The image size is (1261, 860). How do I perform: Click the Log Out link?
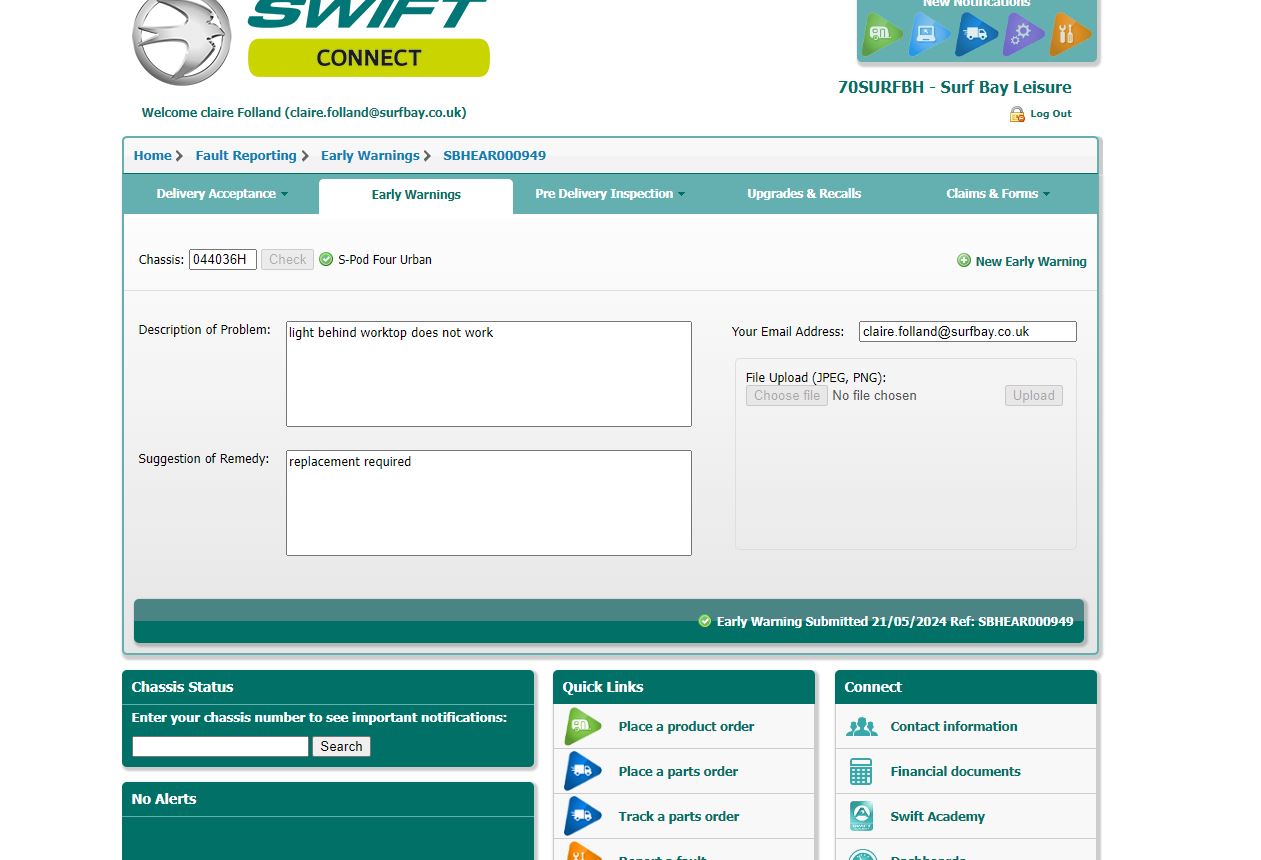click(1051, 114)
